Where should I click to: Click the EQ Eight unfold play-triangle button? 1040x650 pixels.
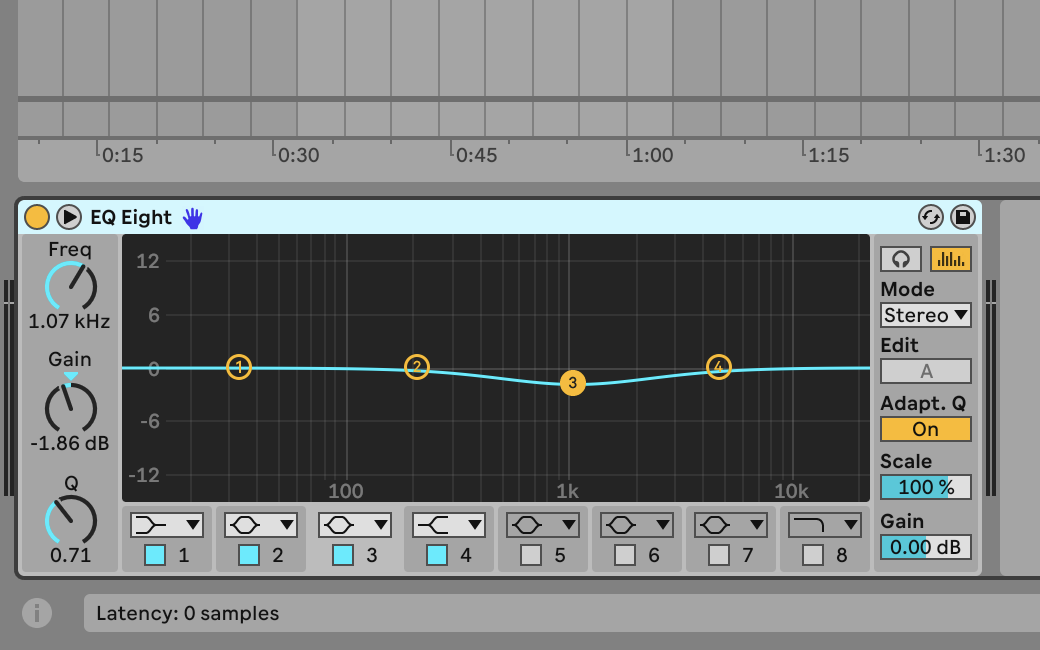pos(69,217)
